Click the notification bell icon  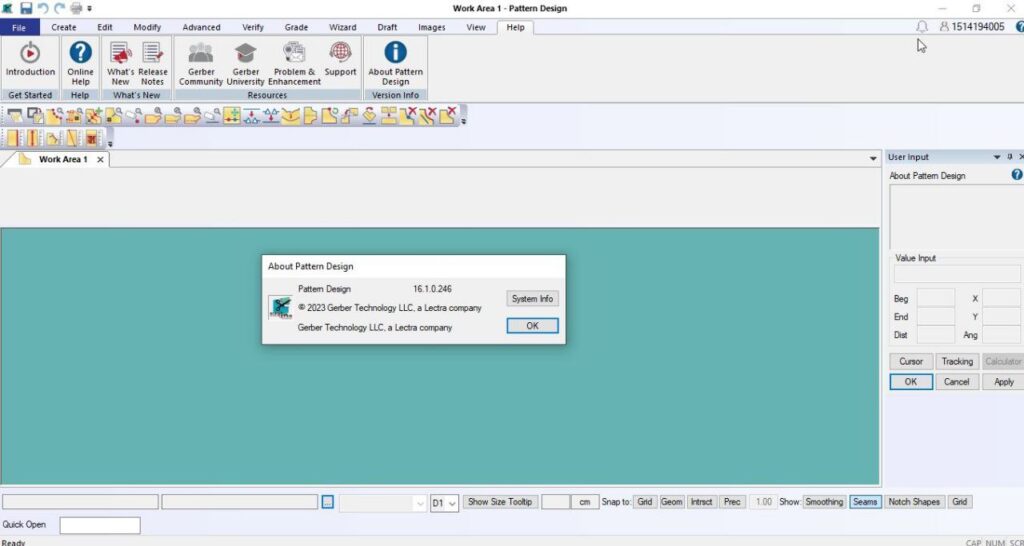pyautogui.click(x=922, y=27)
